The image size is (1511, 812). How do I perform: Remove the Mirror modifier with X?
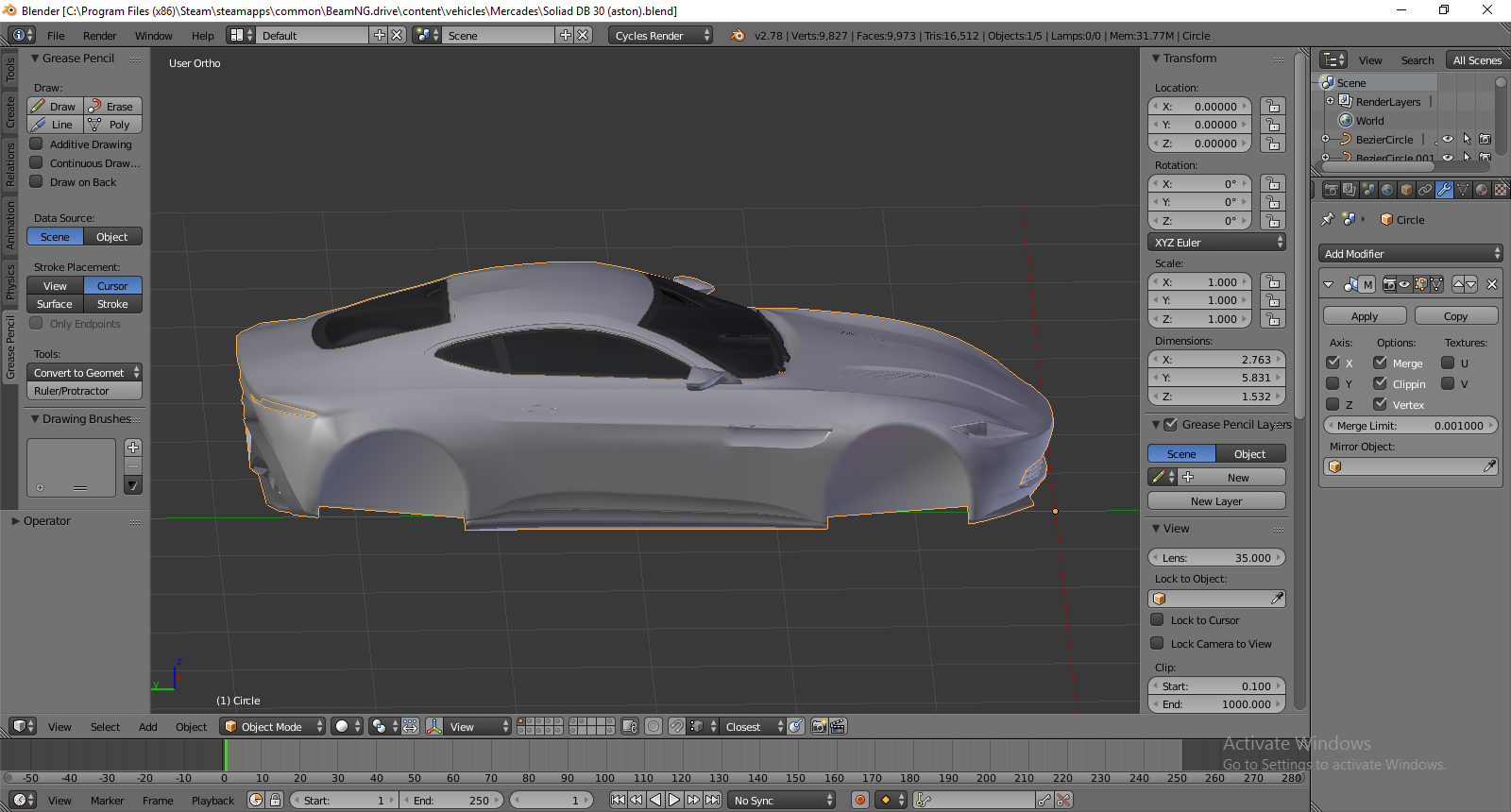[x=1492, y=284]
